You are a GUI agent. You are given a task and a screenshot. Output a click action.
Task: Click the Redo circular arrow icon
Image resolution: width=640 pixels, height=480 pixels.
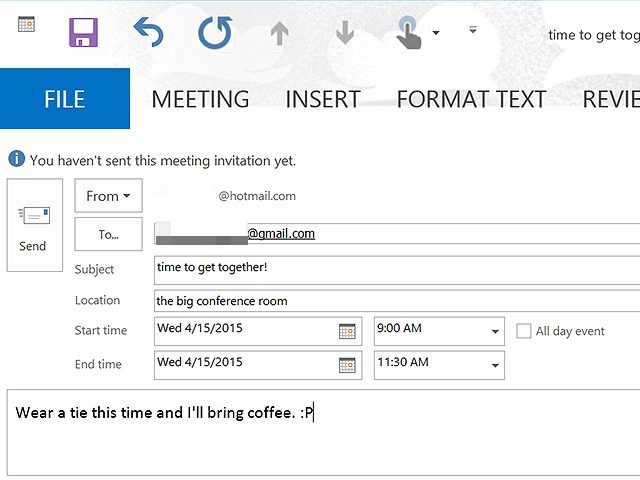(x=214, y=33)
